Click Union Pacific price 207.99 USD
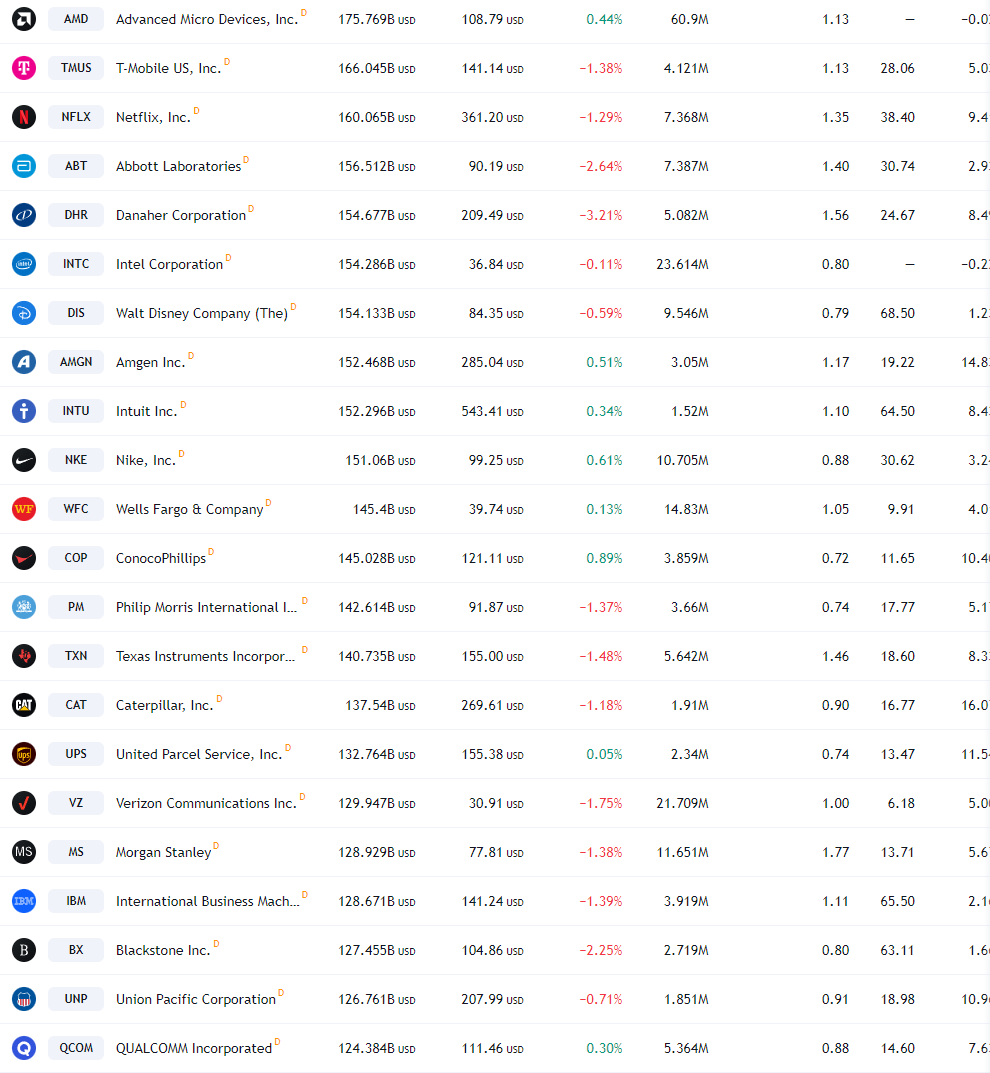990x1073 pixels. point(493,999)
